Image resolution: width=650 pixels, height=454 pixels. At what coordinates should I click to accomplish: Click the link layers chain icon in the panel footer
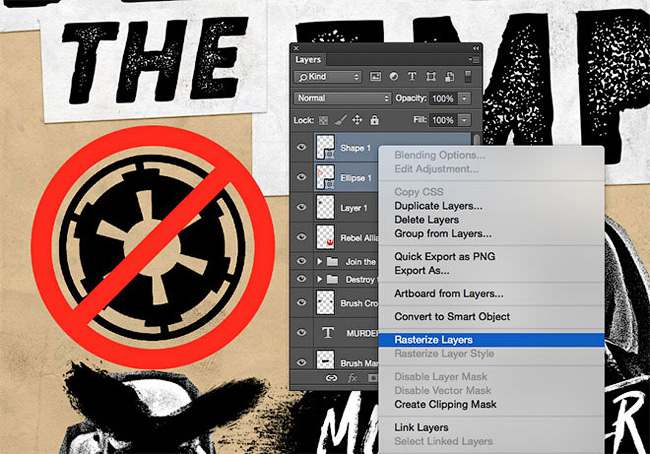coord(331,378)
